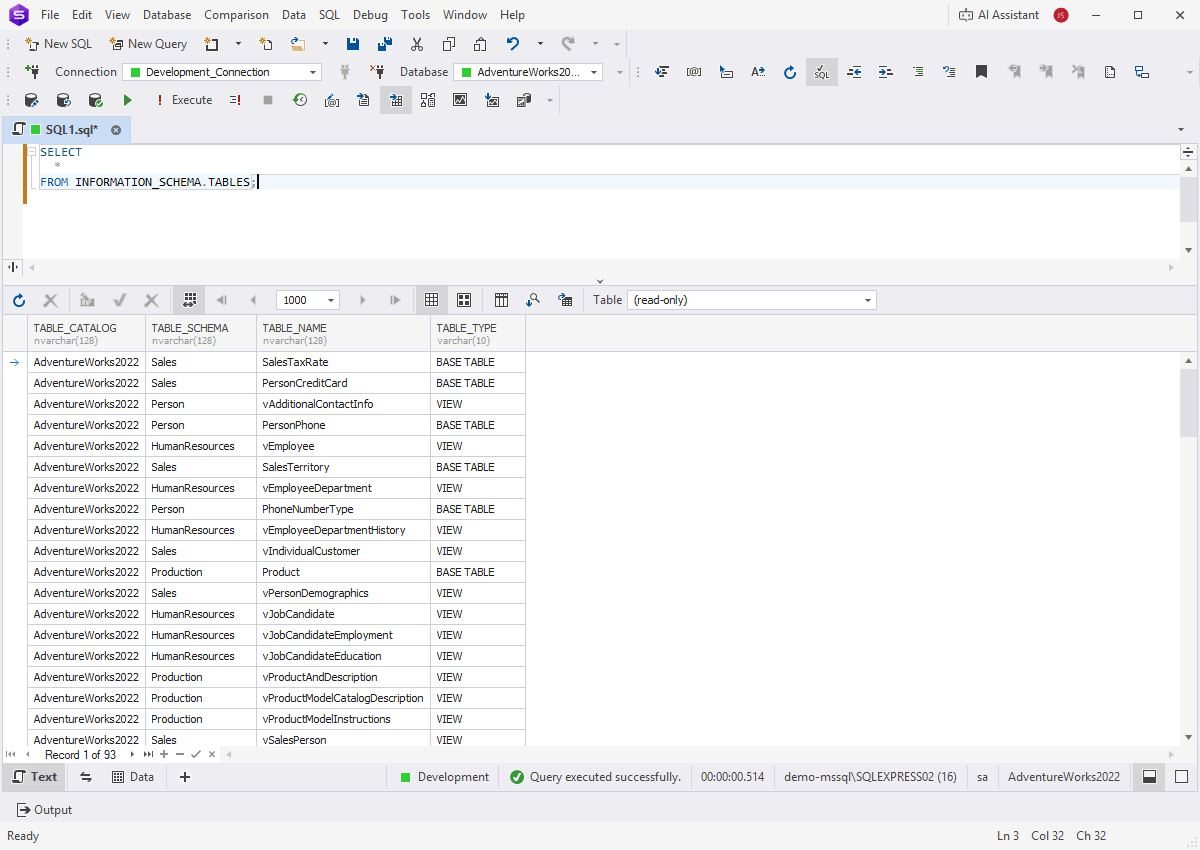The image size is (1200, 850).
Task: Click the SalesTerritory cell
Action: point(344,467)
